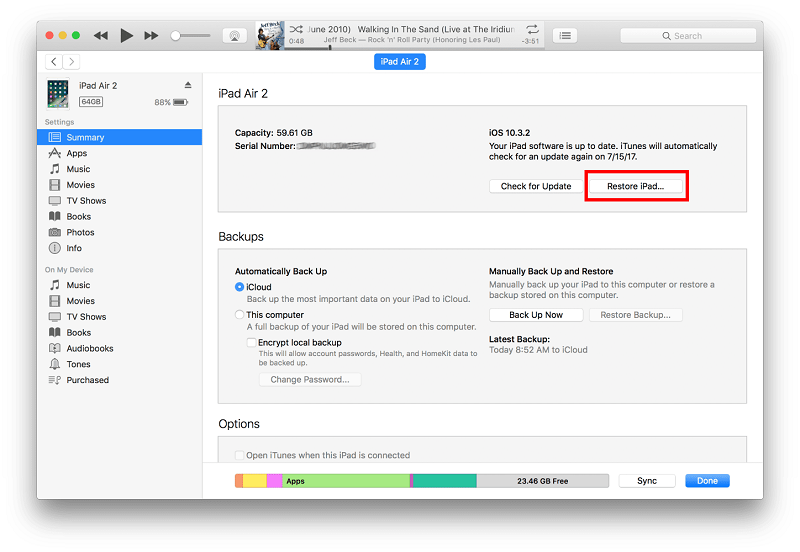
Task: Toggle shuffle playback icon
Action: [x=296, y=29]
